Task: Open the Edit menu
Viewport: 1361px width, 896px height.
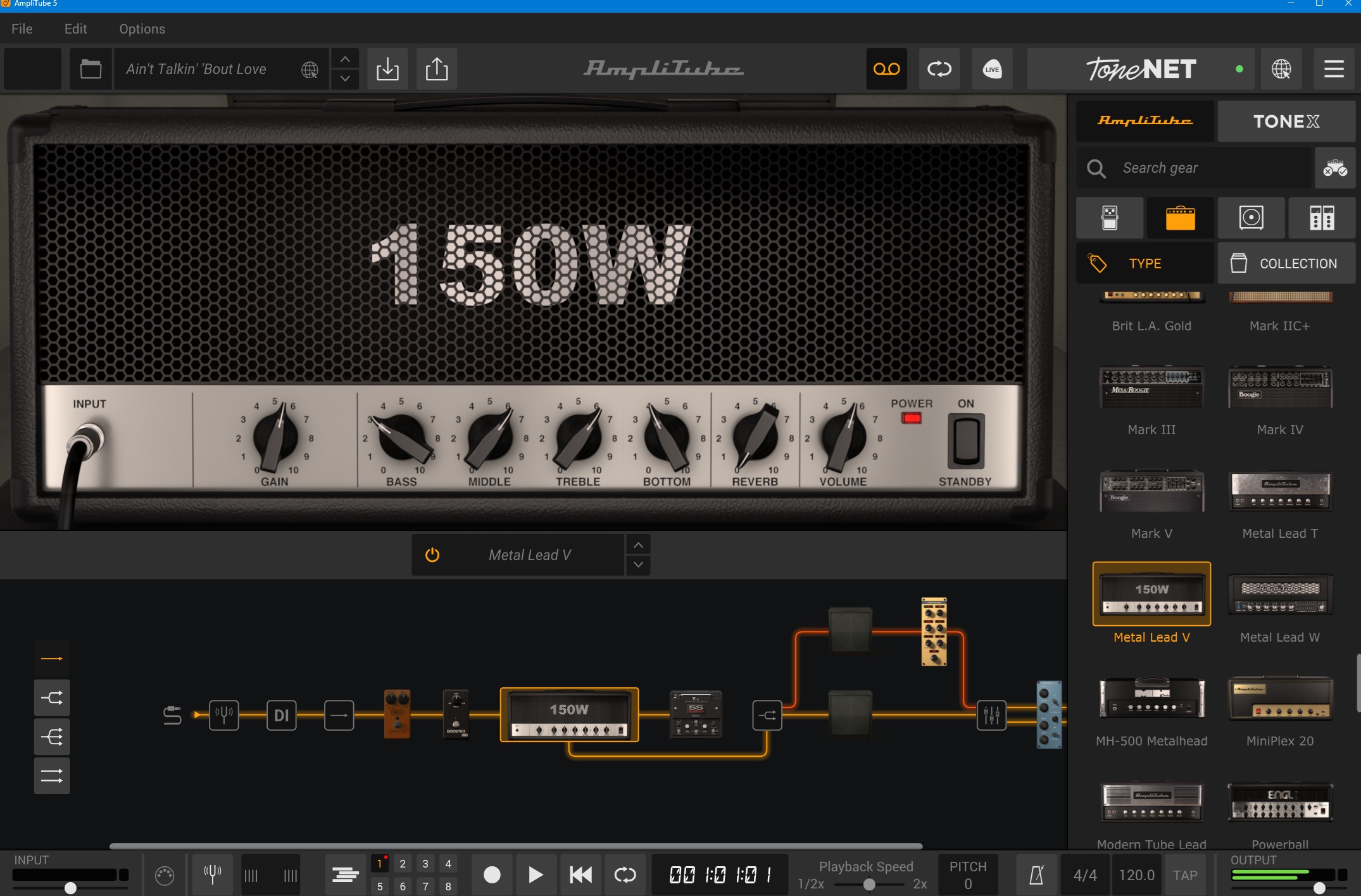Action: pos(75,28)
